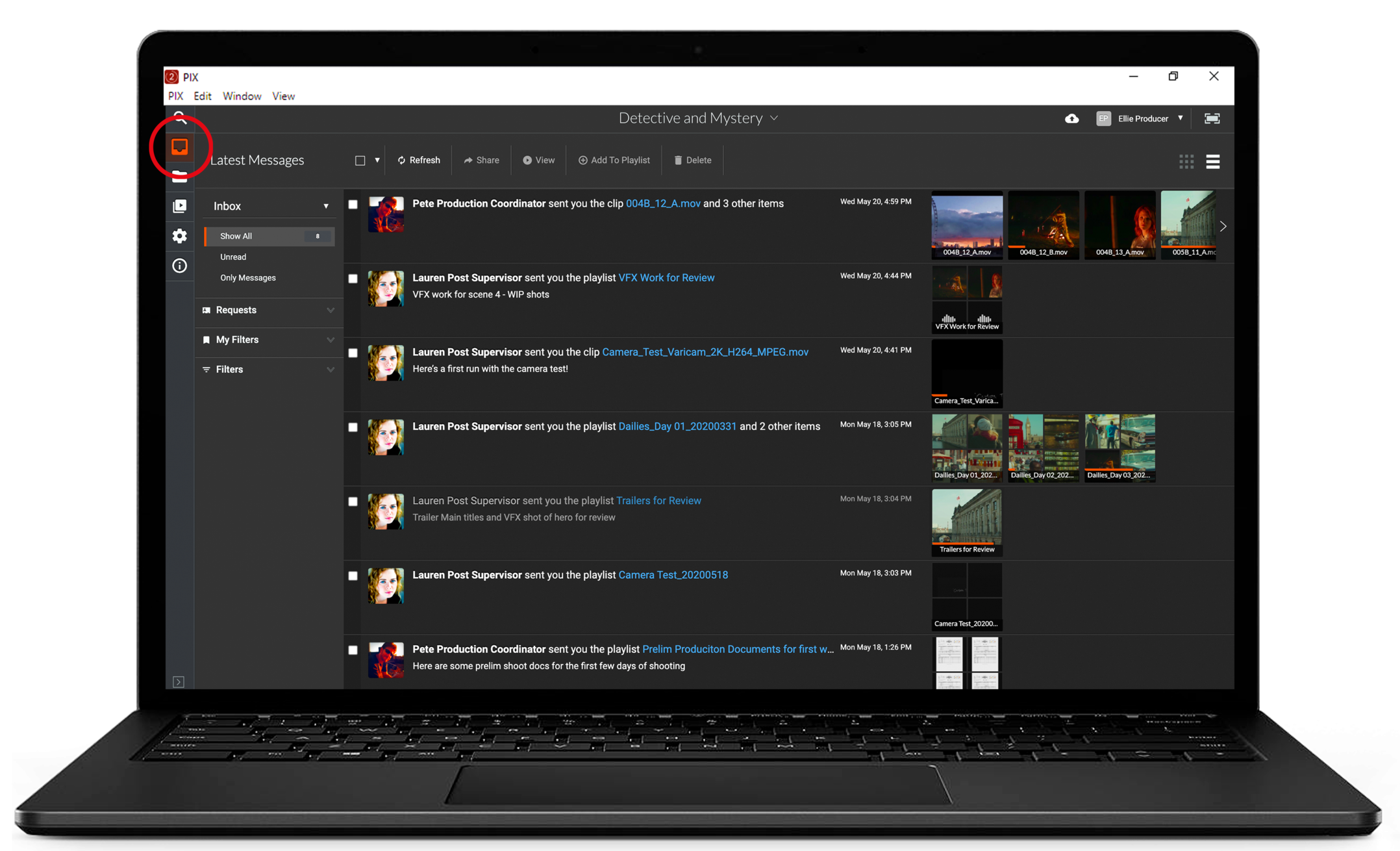Tick the select-all checkbox in toolbar
1400x851 pixels.
[360, 160]
